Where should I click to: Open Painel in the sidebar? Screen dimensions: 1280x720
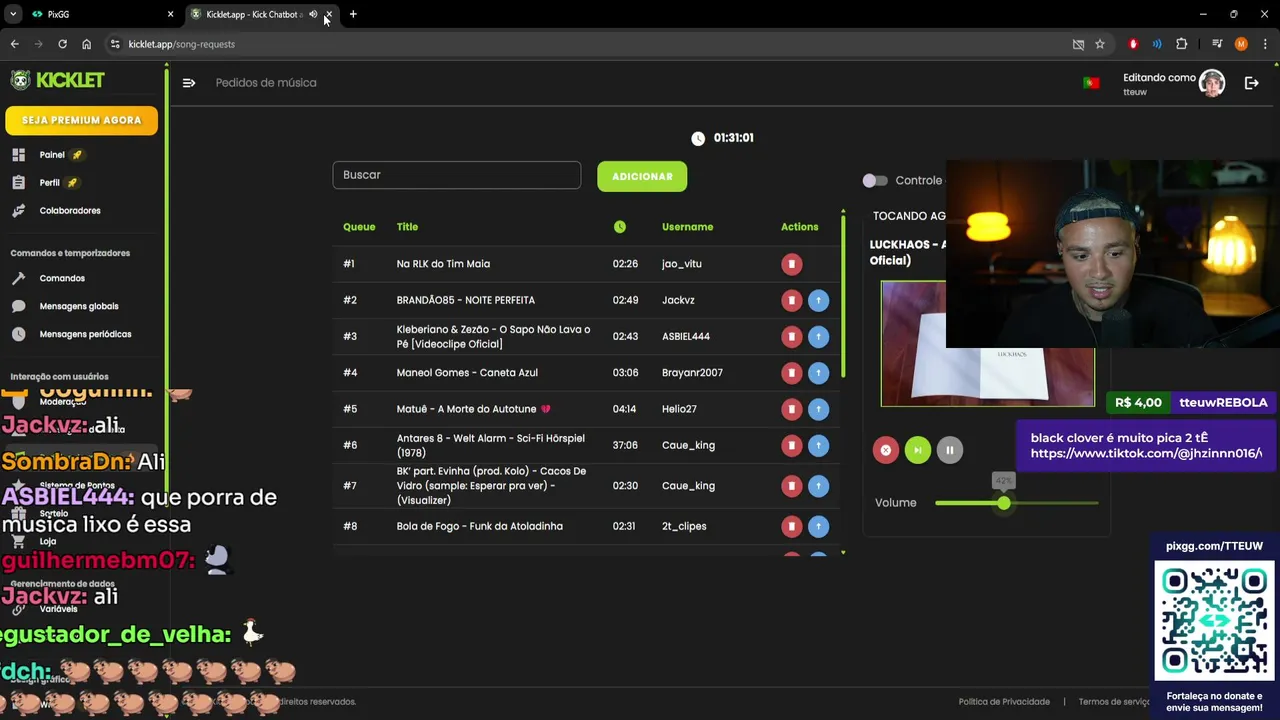pos(52,155)
